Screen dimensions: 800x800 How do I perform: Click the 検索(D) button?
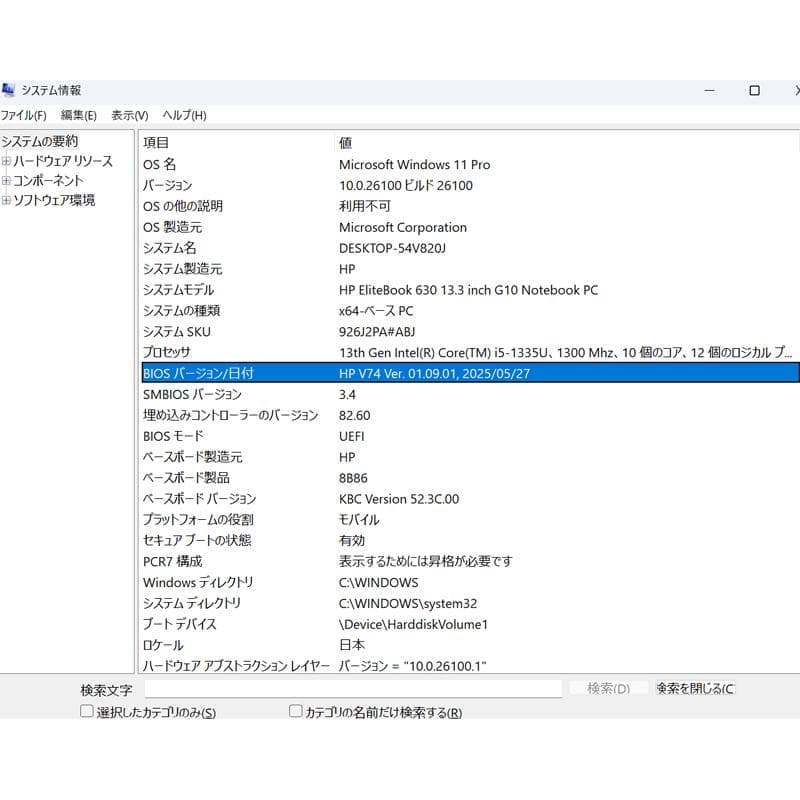(x=608, y=689)
